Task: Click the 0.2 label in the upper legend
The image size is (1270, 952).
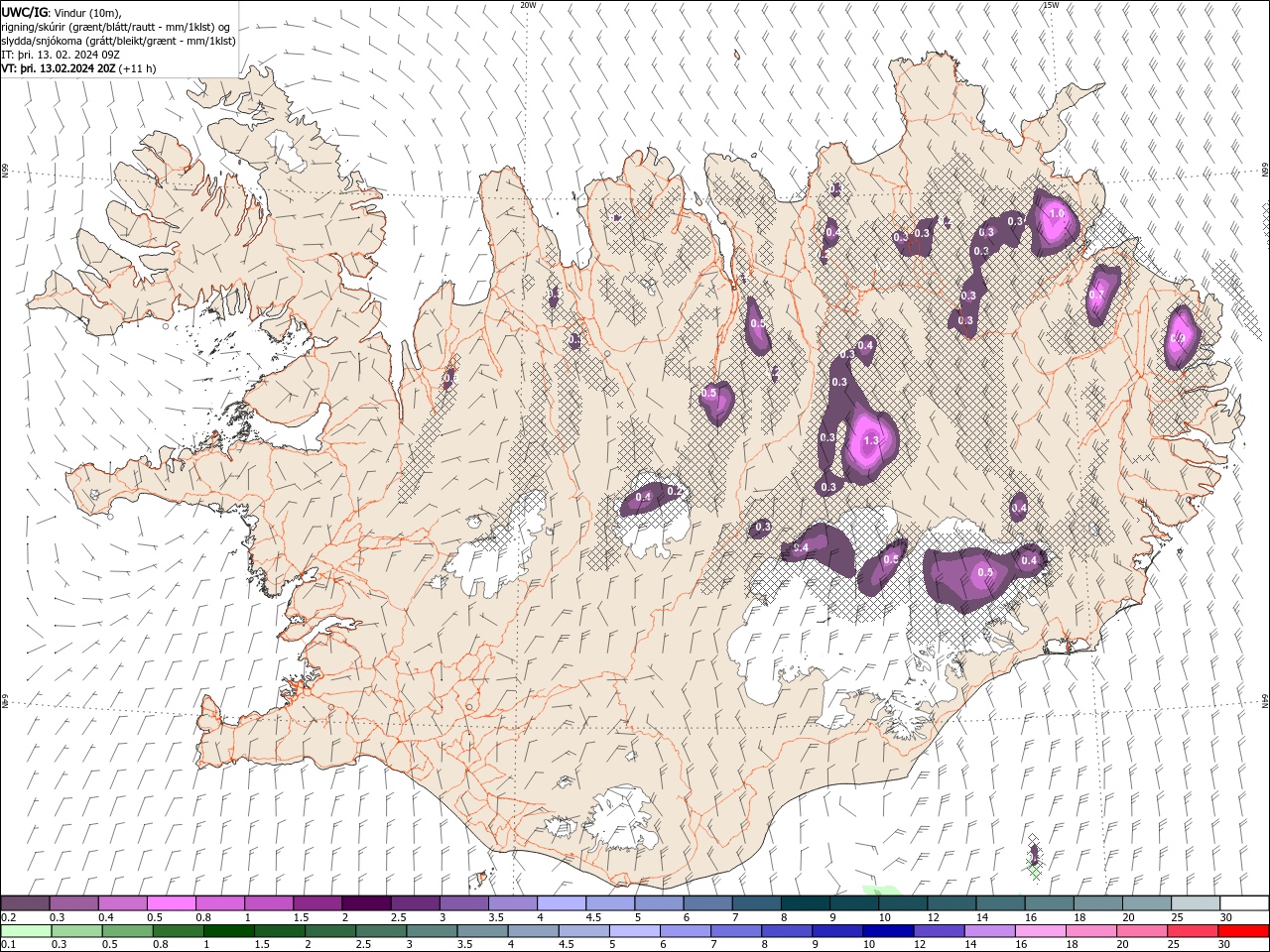Action: (9, 917)
